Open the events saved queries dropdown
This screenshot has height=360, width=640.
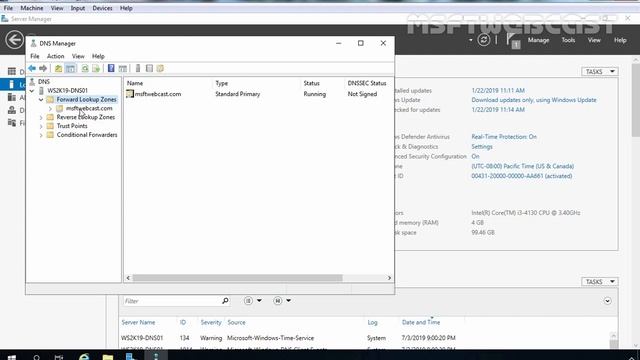[x=282, y=301]
